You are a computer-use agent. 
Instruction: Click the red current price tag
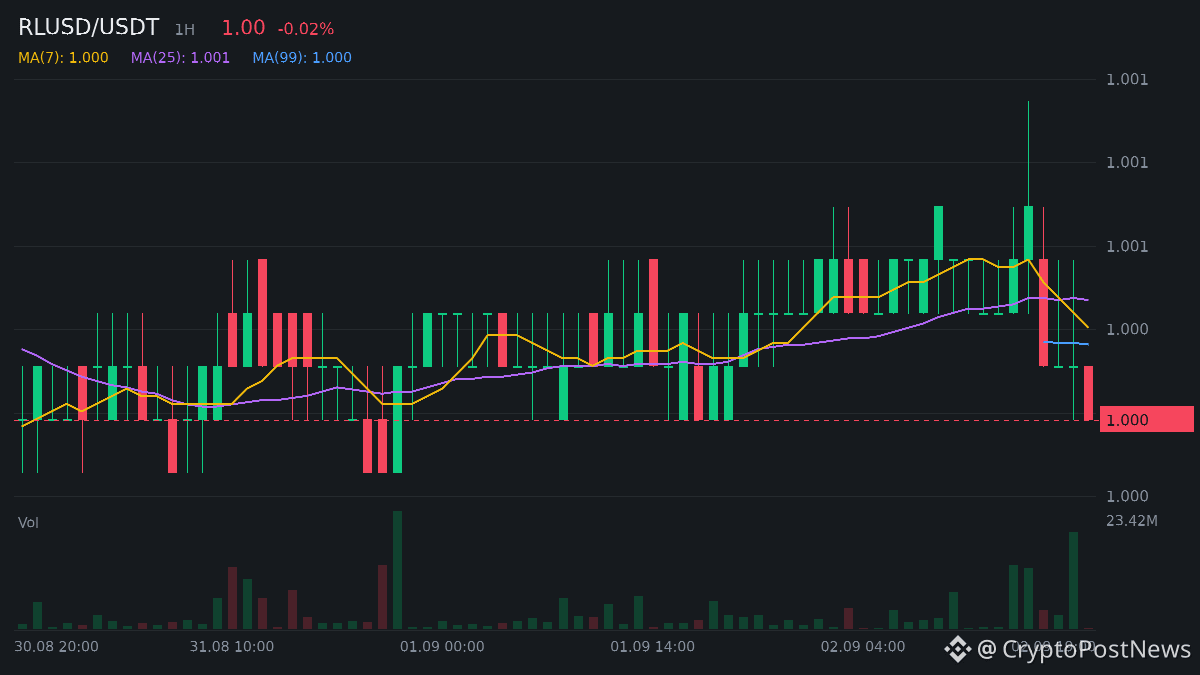click(x=1146, y=420)
